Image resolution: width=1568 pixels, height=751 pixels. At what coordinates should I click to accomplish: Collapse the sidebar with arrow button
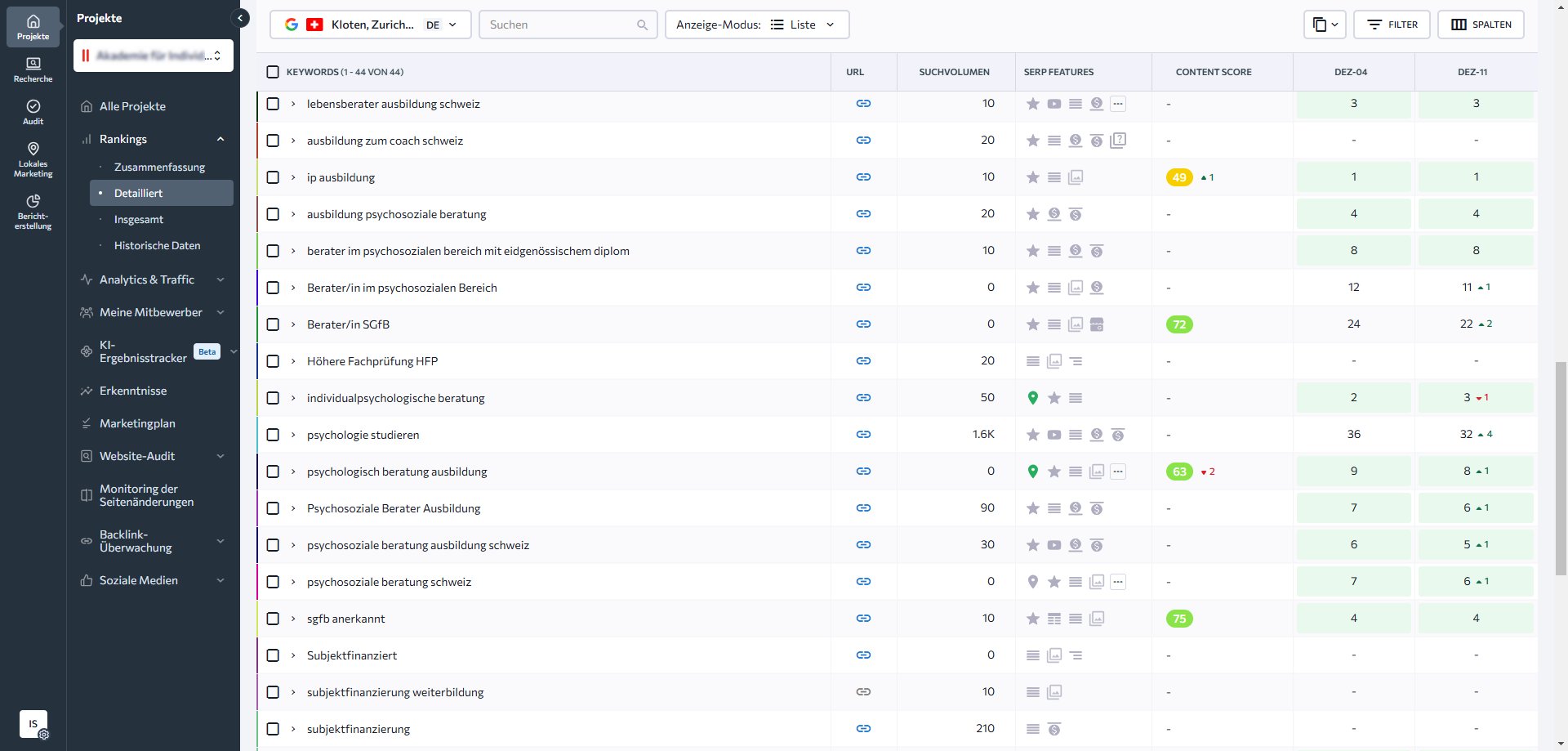pyautogui.click(x=239, y=18)
